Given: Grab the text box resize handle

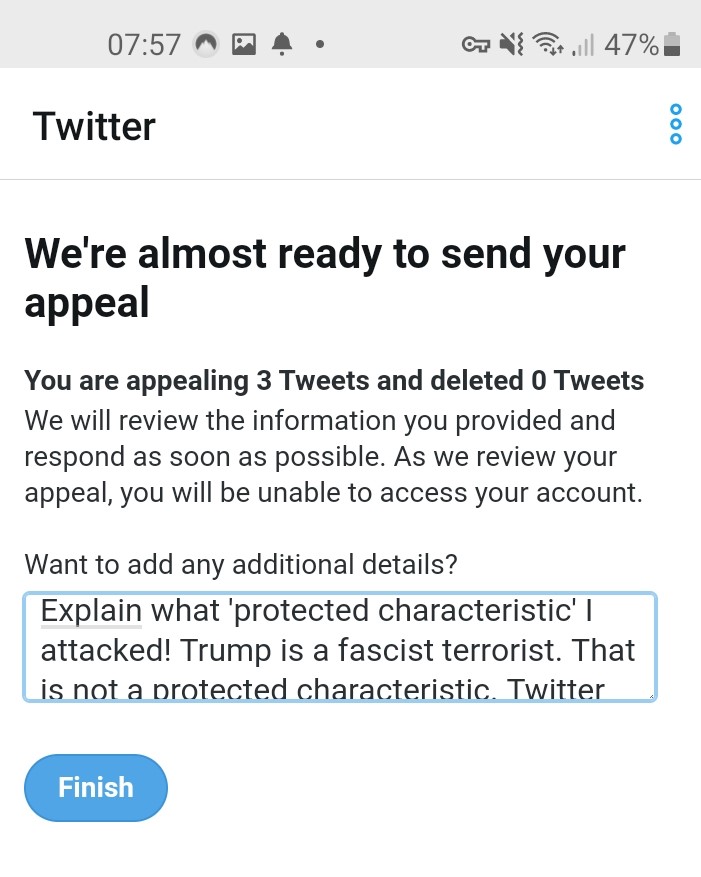Looking at the screenshot, I should click(650, 694).
